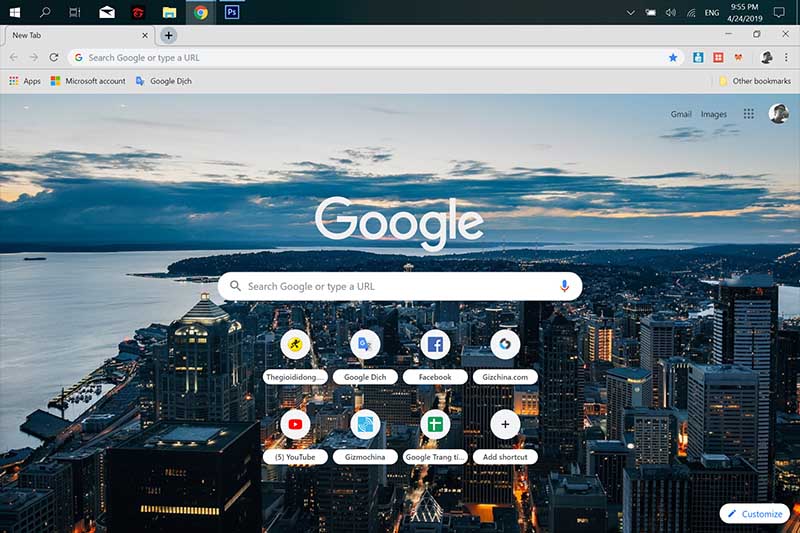Go back using the back arrow

14,58
